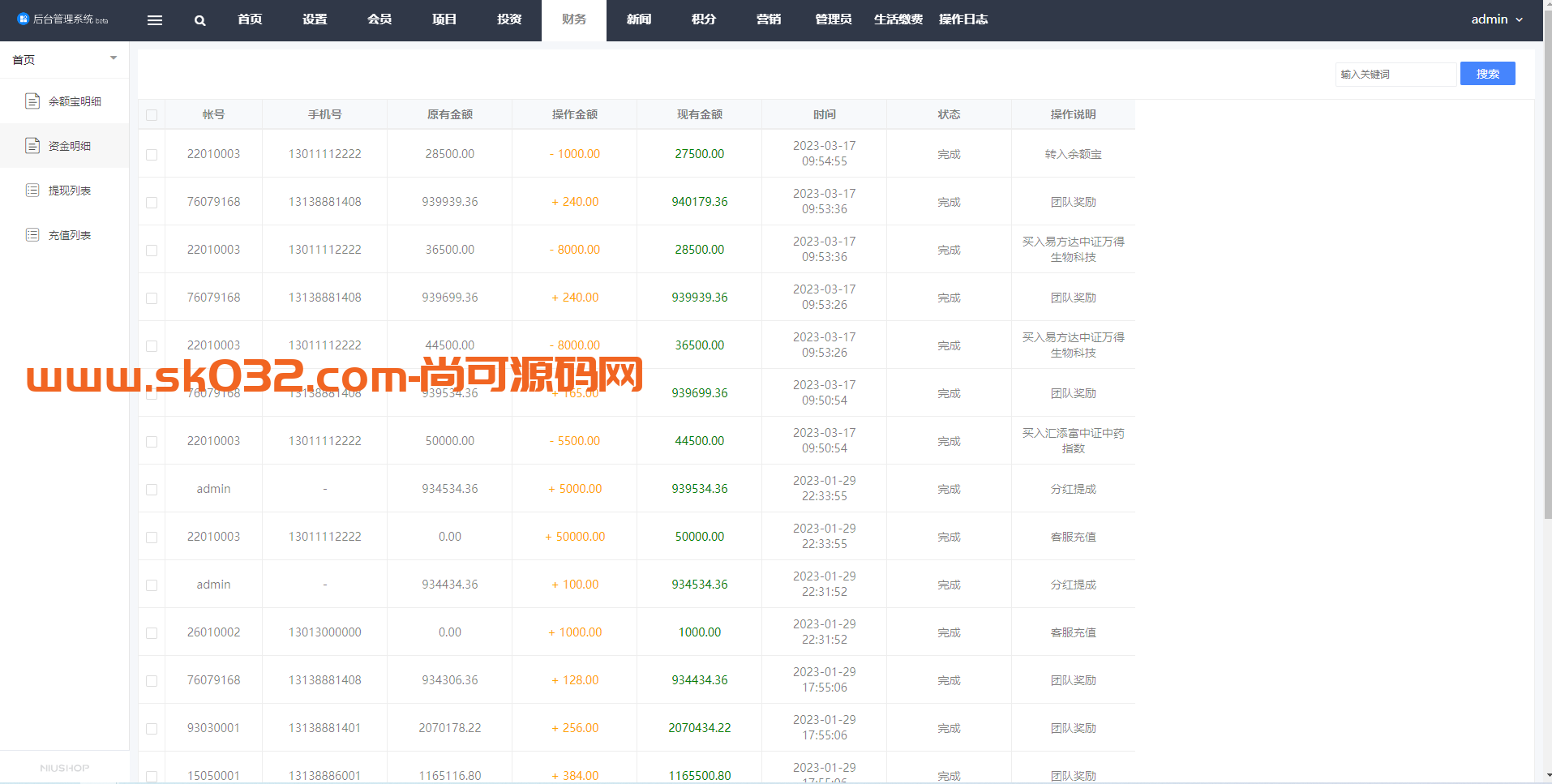Click the 后台管理系统 logo icon

23,19
